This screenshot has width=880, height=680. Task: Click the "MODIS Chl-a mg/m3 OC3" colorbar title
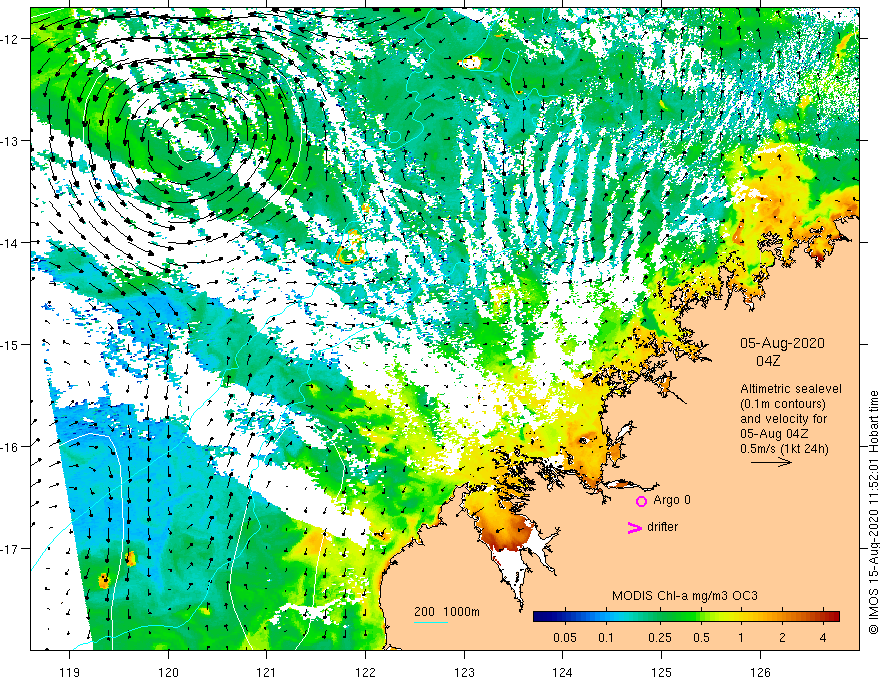[x=685, y=596]
